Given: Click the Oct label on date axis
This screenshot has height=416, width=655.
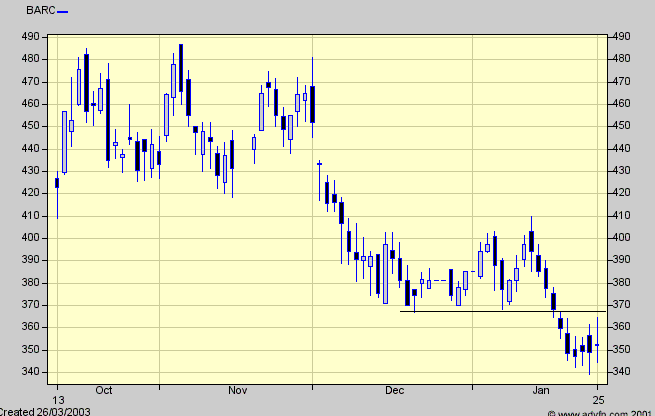Looking at the screenshot, I should pos(102,391).
